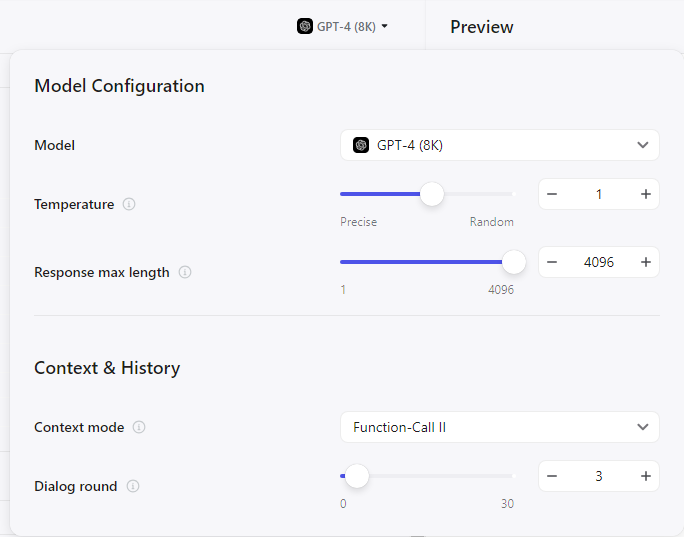Click the Dialog round info icon
Image resolution: width=684 pixels, height=537 pixels.
coord(133,486)
